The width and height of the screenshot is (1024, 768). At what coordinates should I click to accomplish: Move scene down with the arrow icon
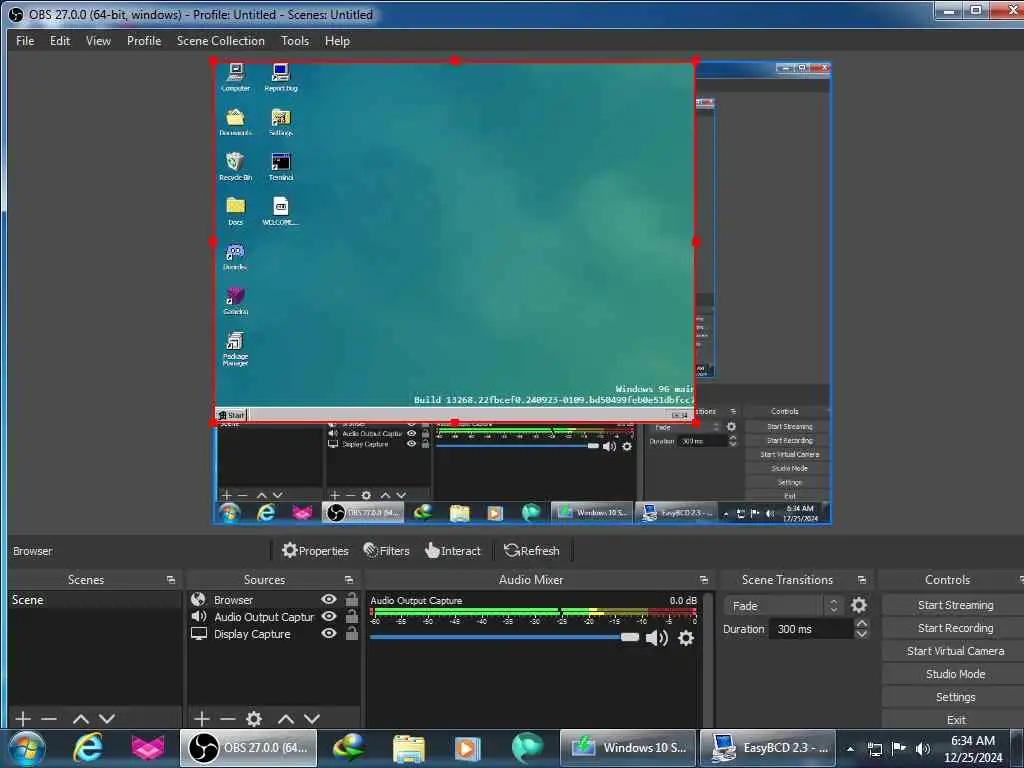(107, 719)
